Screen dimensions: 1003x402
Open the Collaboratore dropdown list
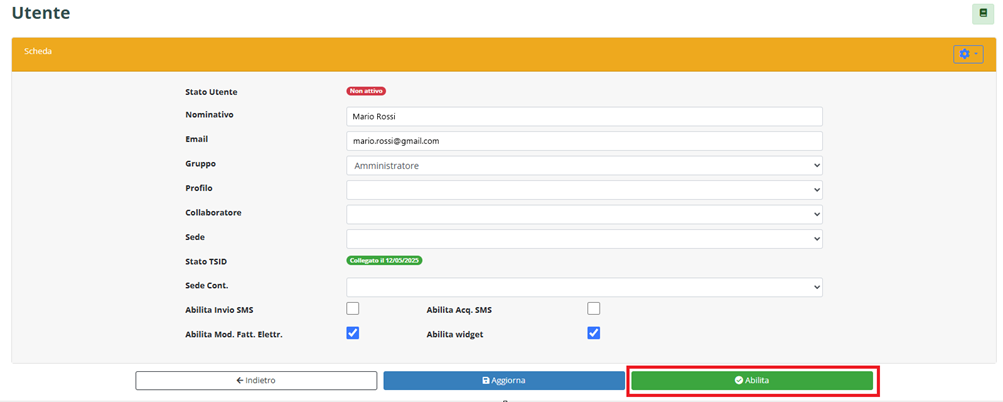tap(584, 214)
